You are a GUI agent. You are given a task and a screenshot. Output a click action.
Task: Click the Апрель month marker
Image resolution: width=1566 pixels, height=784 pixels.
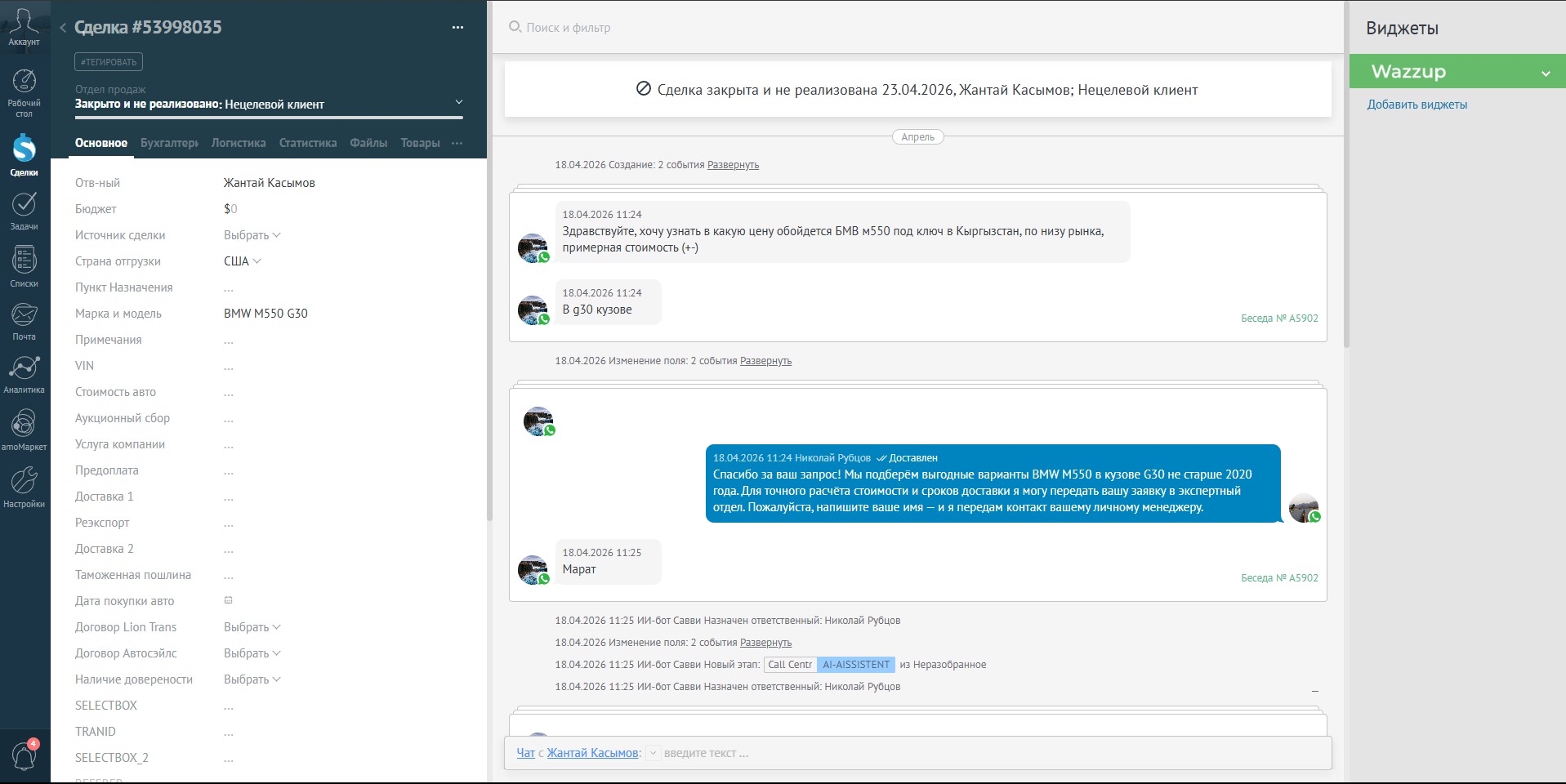click(918, 137)
